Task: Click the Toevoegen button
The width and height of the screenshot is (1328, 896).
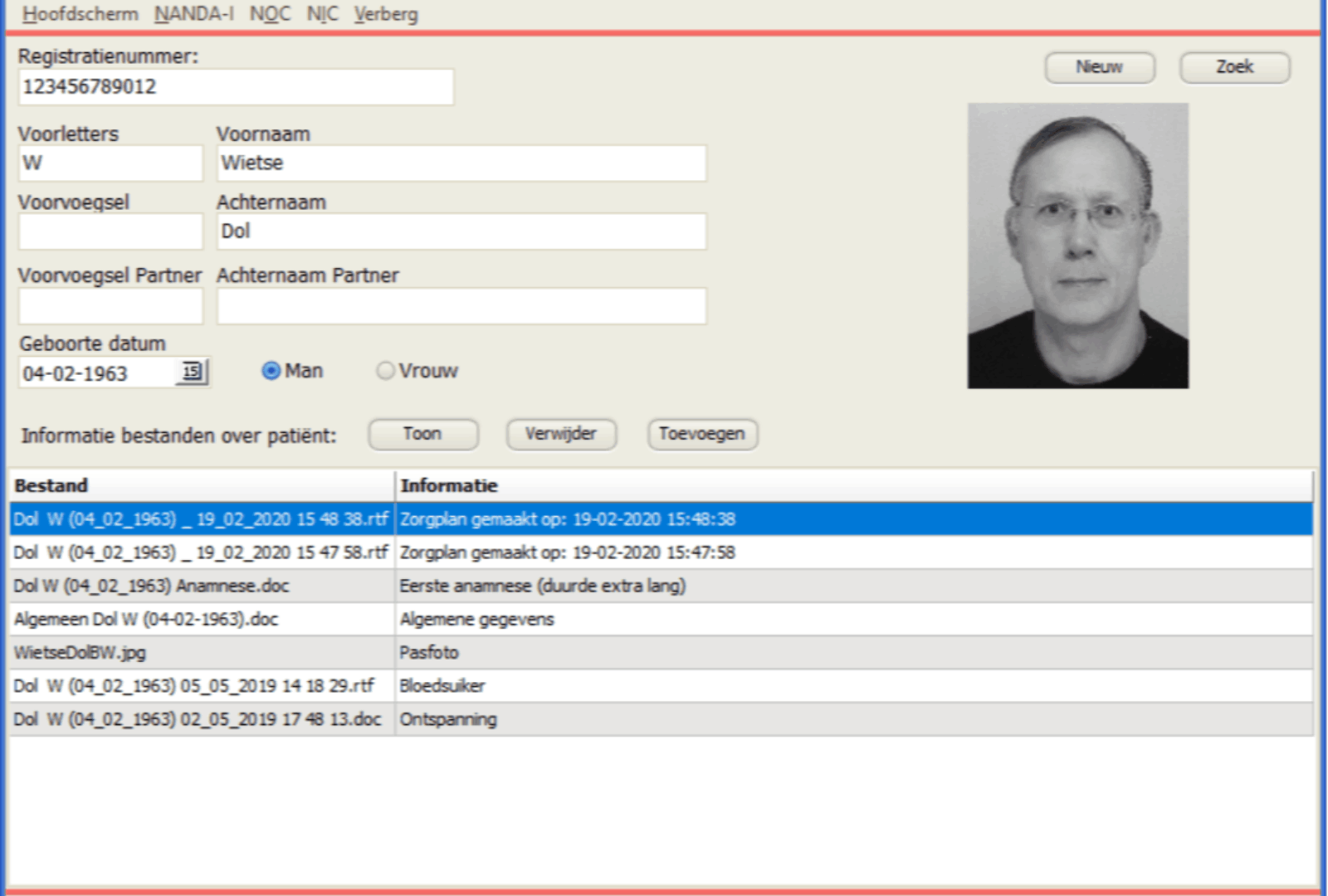Action: pos(702,434)
